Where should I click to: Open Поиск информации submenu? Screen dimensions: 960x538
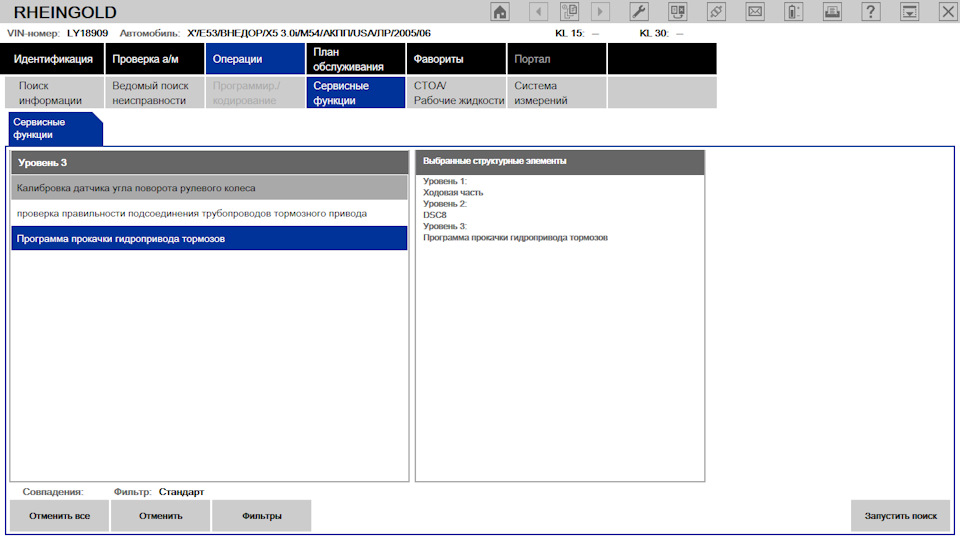tap(54, 92)
